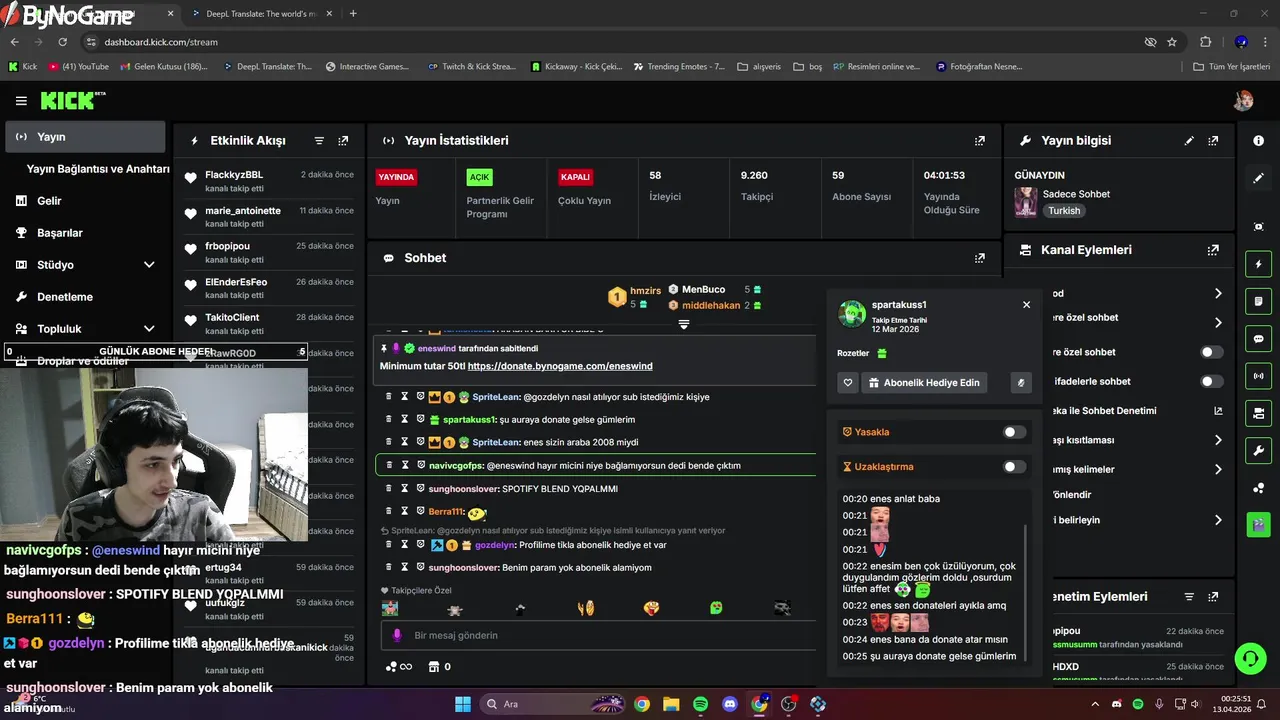Toggle the Yasakla ban switch

click(1014, 432)
